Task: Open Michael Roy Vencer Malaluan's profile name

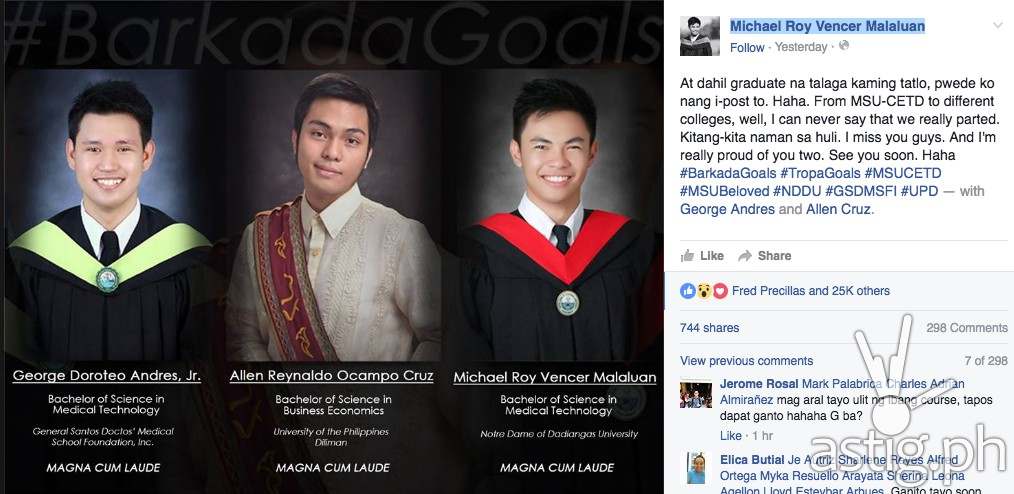Action: [827, 26]
